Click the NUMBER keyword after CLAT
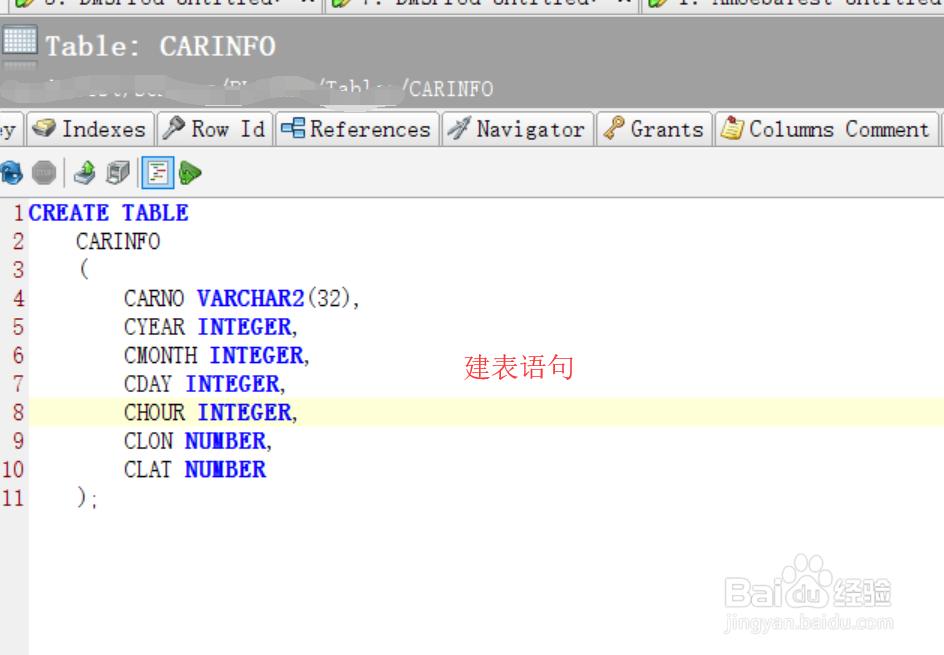The height and width of the screenshot is (655, 944). [225, 470]
